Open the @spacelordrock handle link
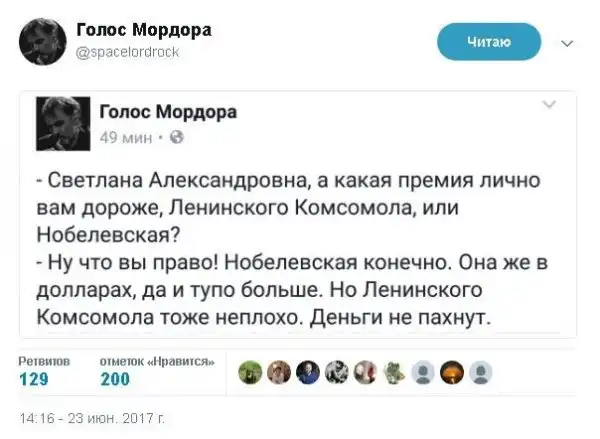Screen dimensions: 600x439 pyautogui.click(x=127, y=53)
